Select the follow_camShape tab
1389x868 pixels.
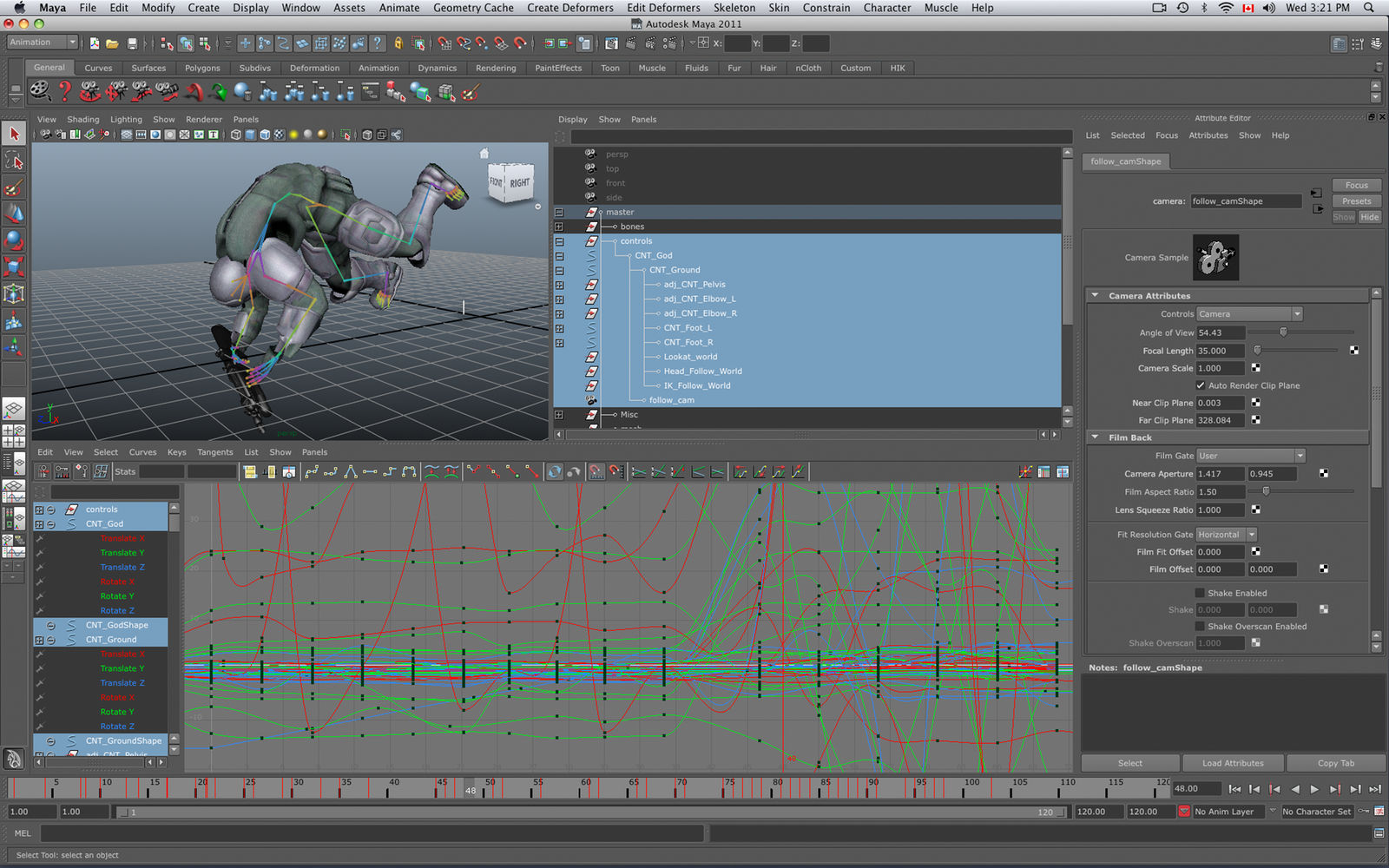1126,161
